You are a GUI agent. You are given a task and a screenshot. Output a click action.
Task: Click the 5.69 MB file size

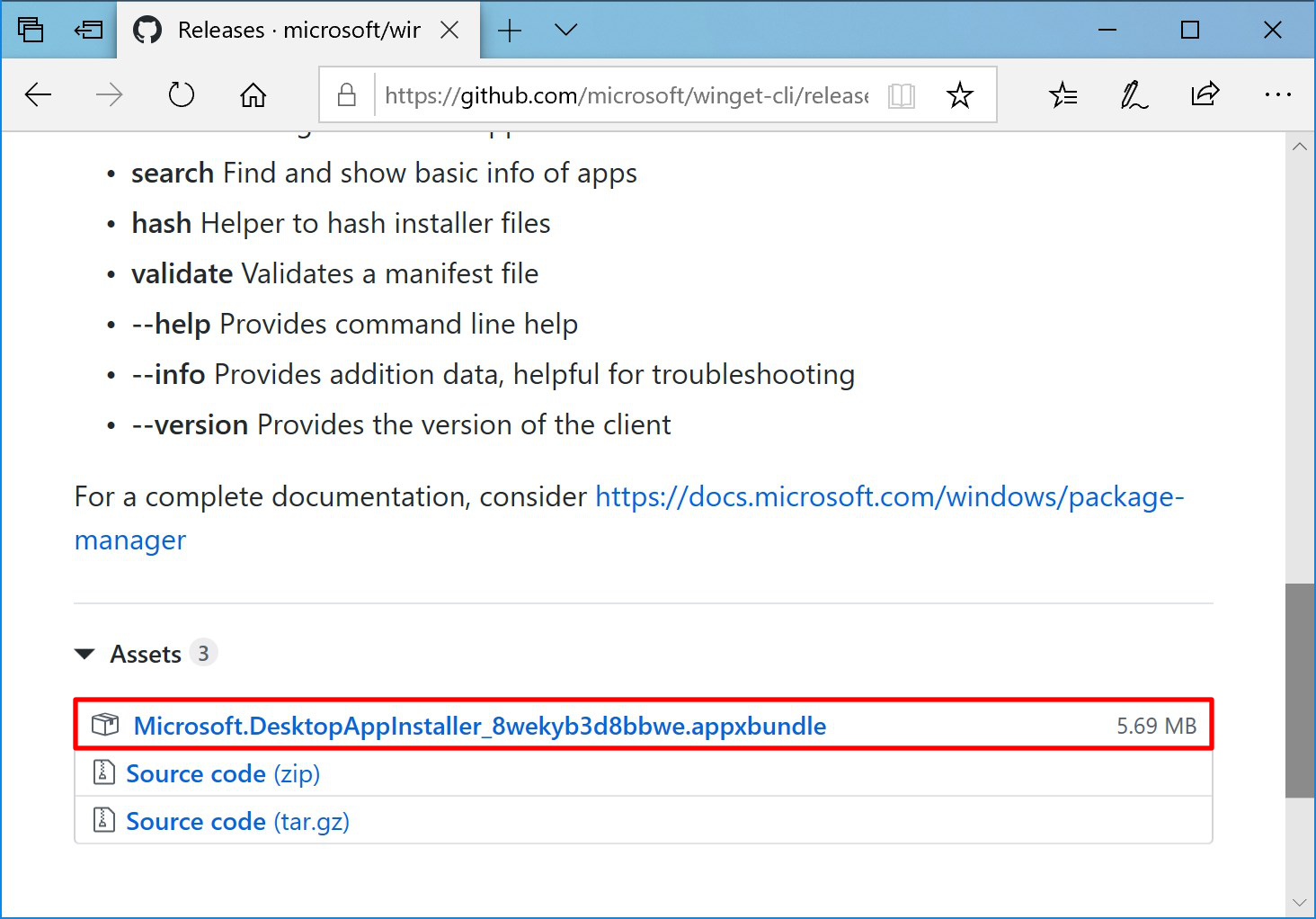(1157, 726)
